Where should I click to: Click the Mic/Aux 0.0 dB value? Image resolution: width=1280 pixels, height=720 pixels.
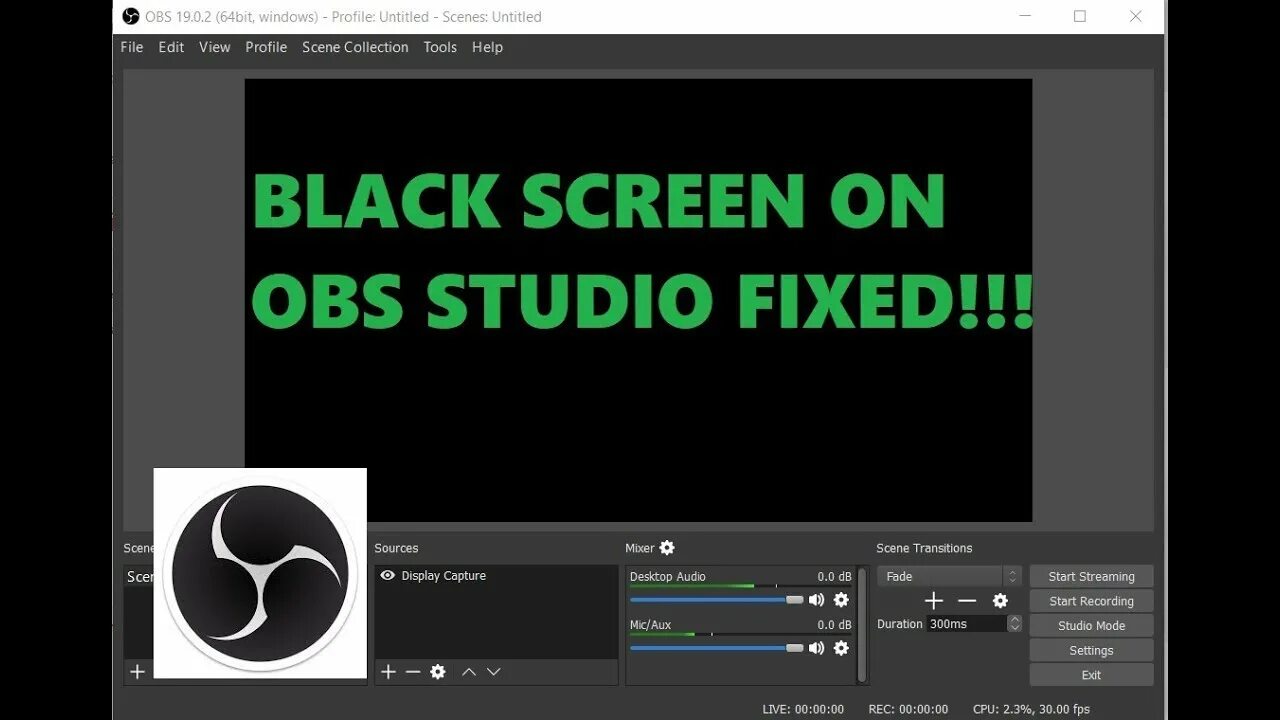834,625
